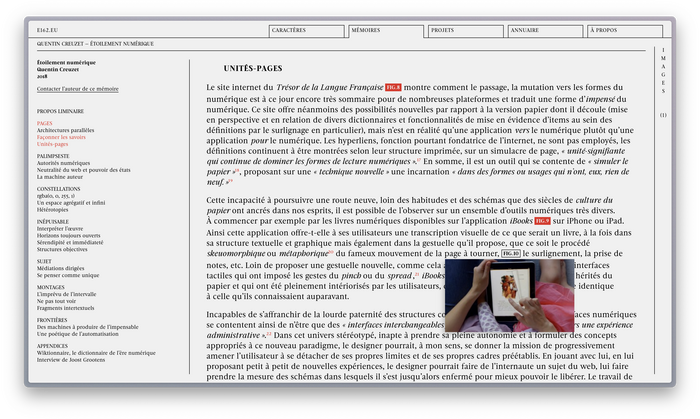
Task: Open Se penser comme unique
Action: click(x=68, y=275)
